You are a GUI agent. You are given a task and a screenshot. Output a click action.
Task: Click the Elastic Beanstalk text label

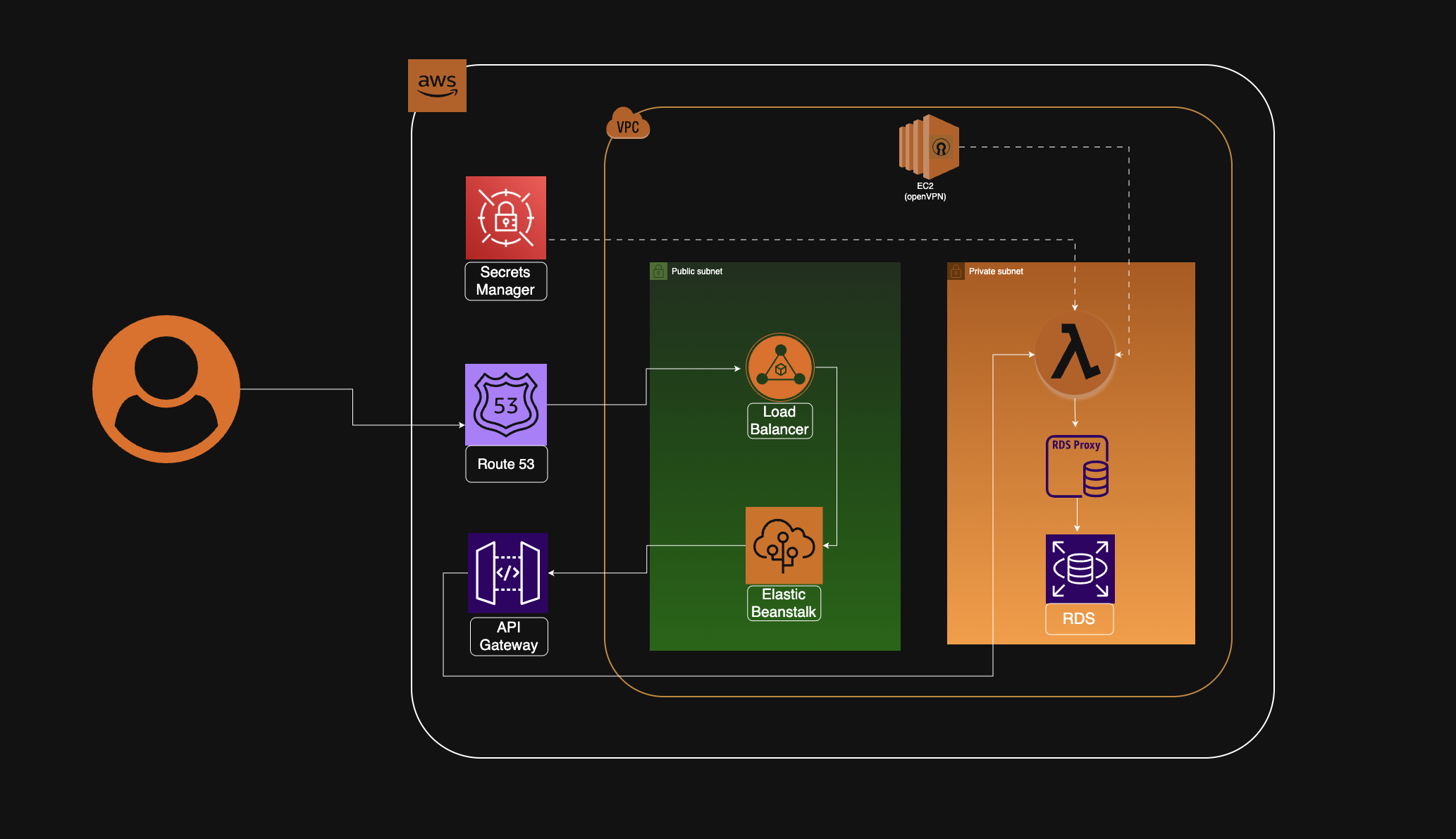click(x=784, y=603)
